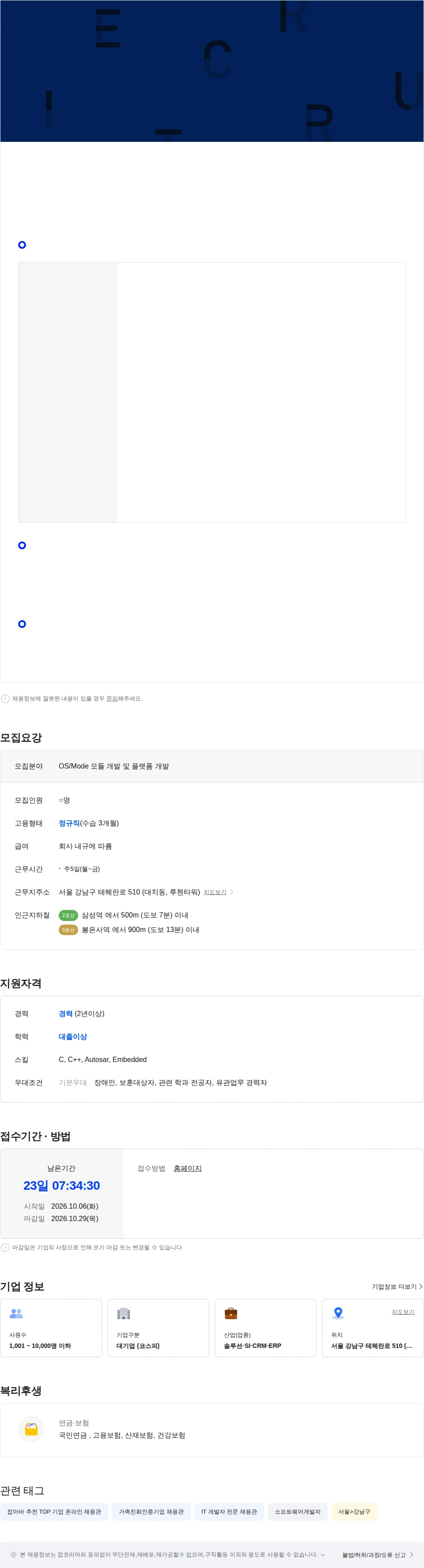424x1568 pixels.
Task: Open 지도보기 link next to work address
Action: (215, 892)
